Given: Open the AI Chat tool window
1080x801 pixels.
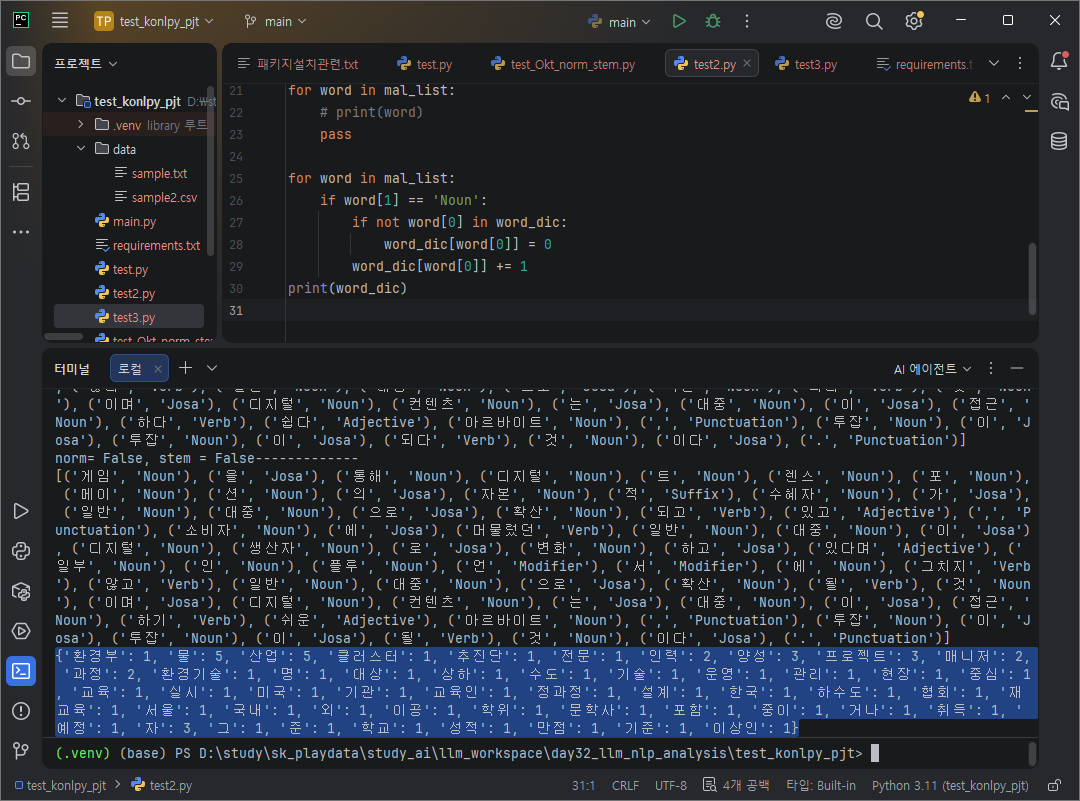Looking at the screenshot, I should click(x=1059, y=102).
